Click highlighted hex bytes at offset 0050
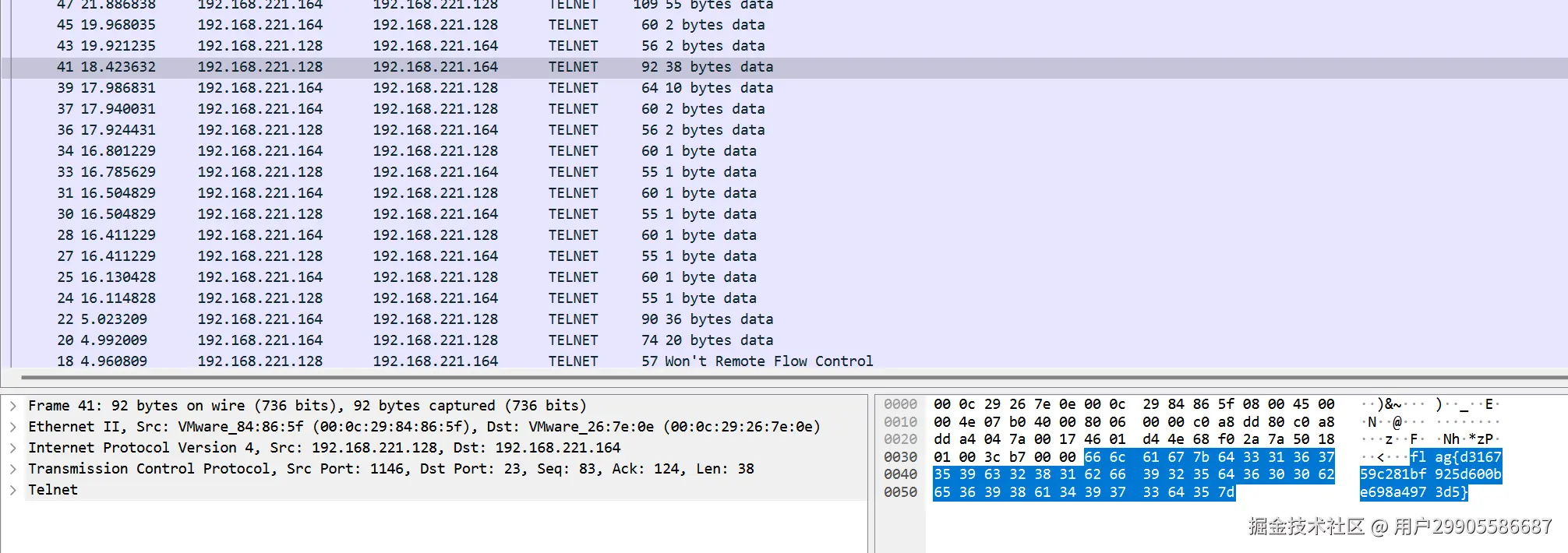The height and width of the screenshot is (553, 1568). (1084, 492)
